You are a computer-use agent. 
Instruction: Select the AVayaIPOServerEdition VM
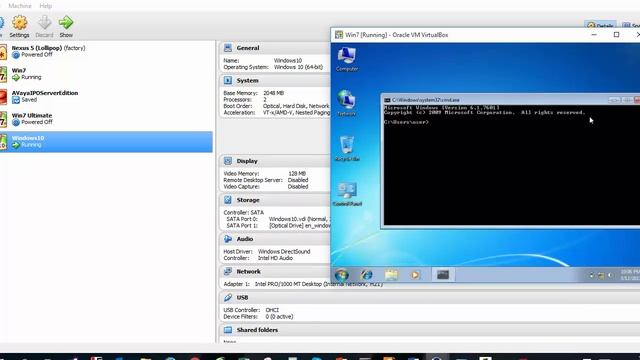106,96
